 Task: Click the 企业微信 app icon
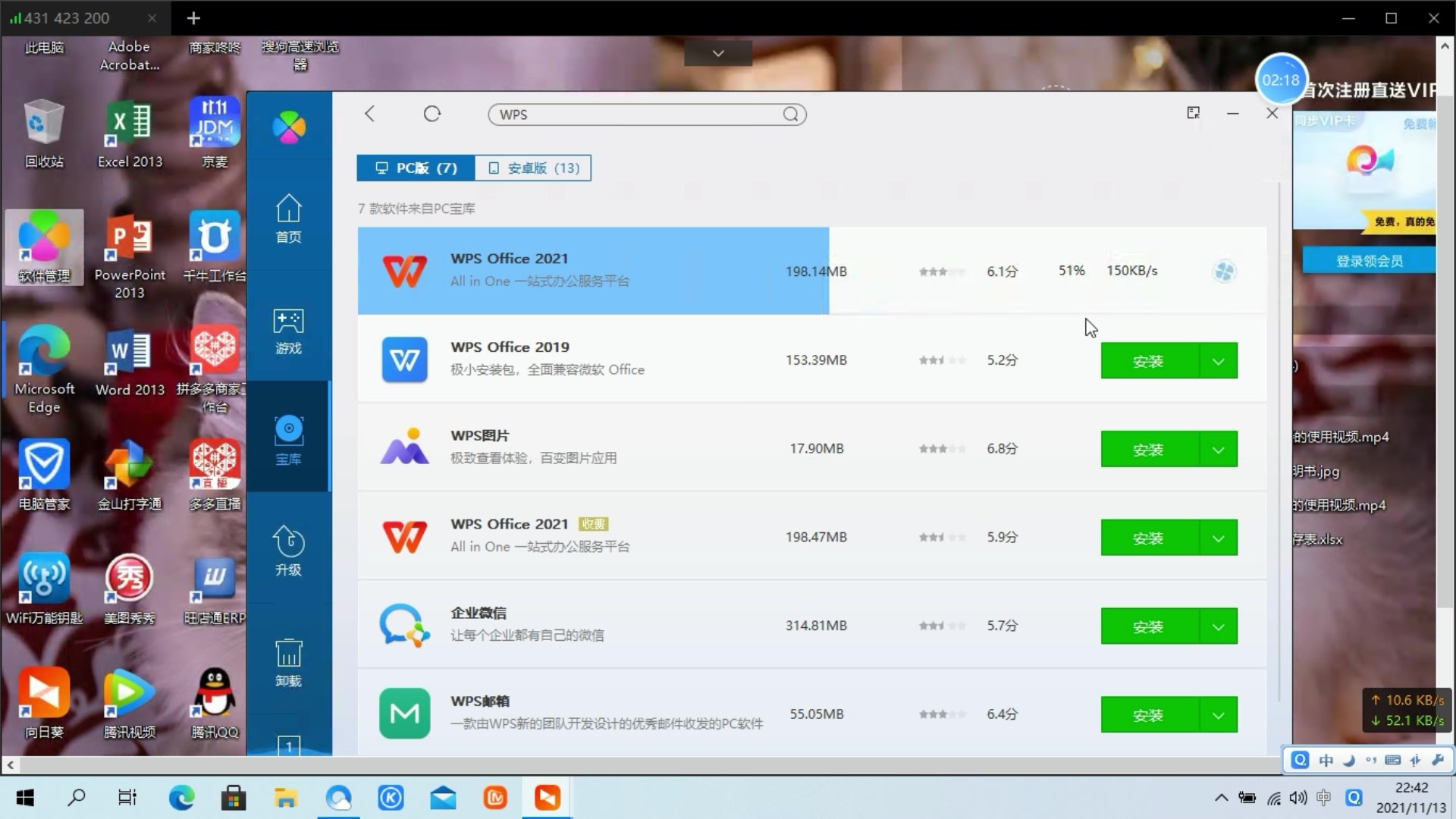pos(404,625)
